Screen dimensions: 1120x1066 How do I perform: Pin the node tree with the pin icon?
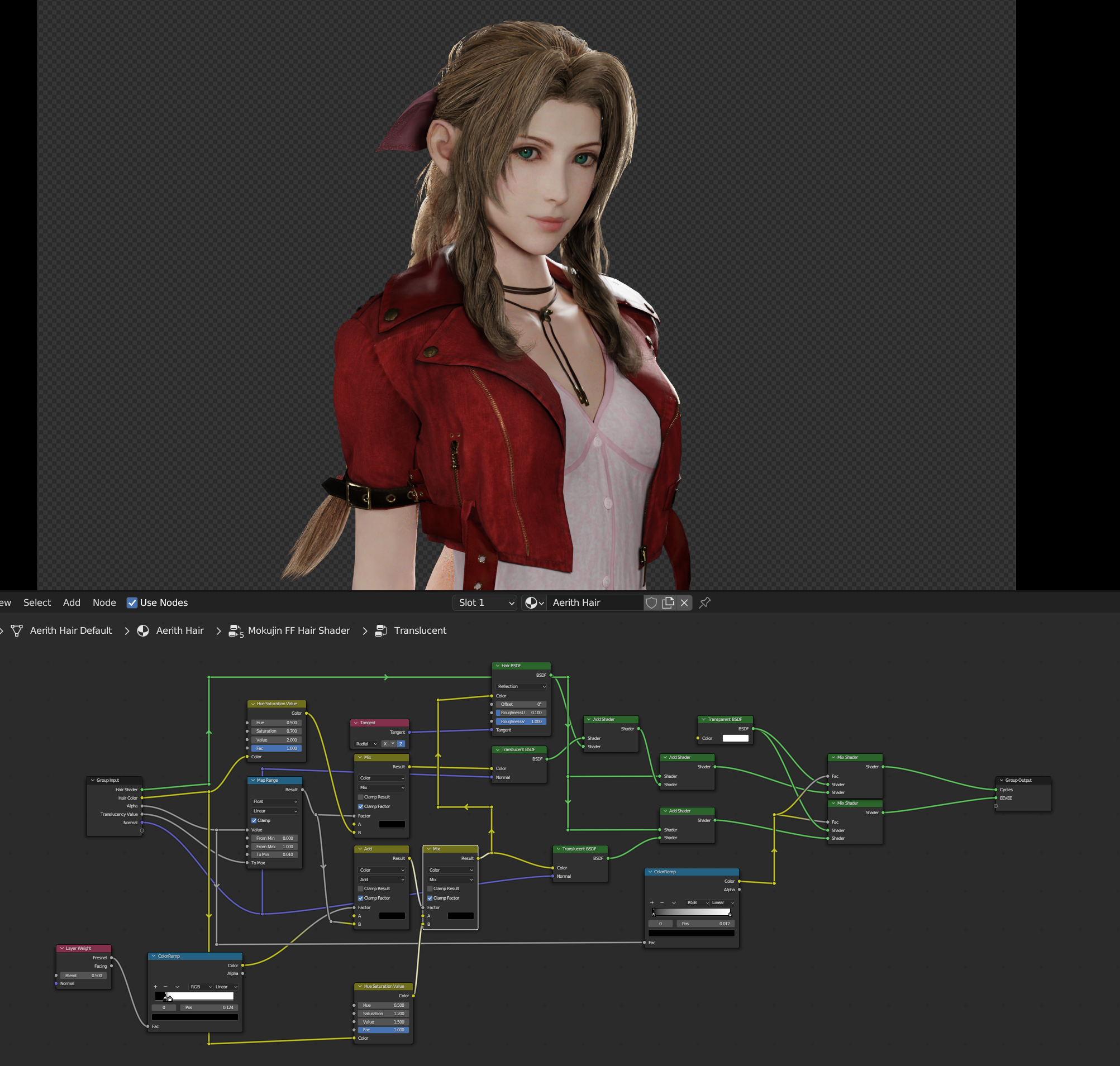(705, 603)
